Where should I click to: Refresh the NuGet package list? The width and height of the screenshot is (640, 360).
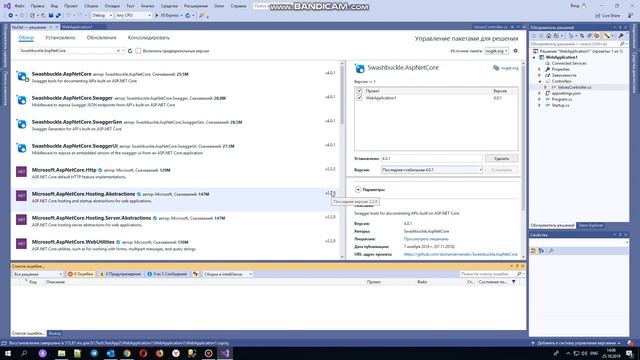click(130, 51)
